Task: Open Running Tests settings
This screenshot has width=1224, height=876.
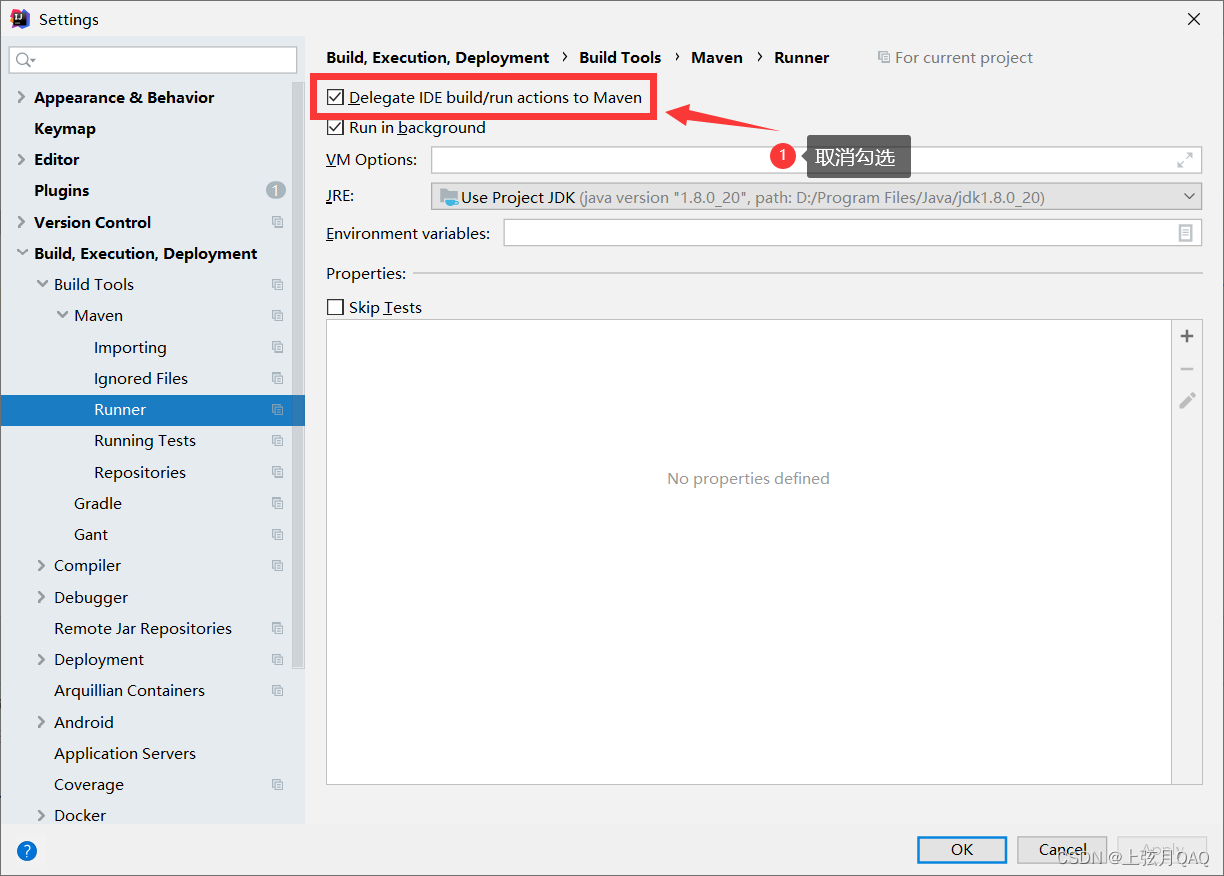Action: pyautogui.click(x=145, y=440)
